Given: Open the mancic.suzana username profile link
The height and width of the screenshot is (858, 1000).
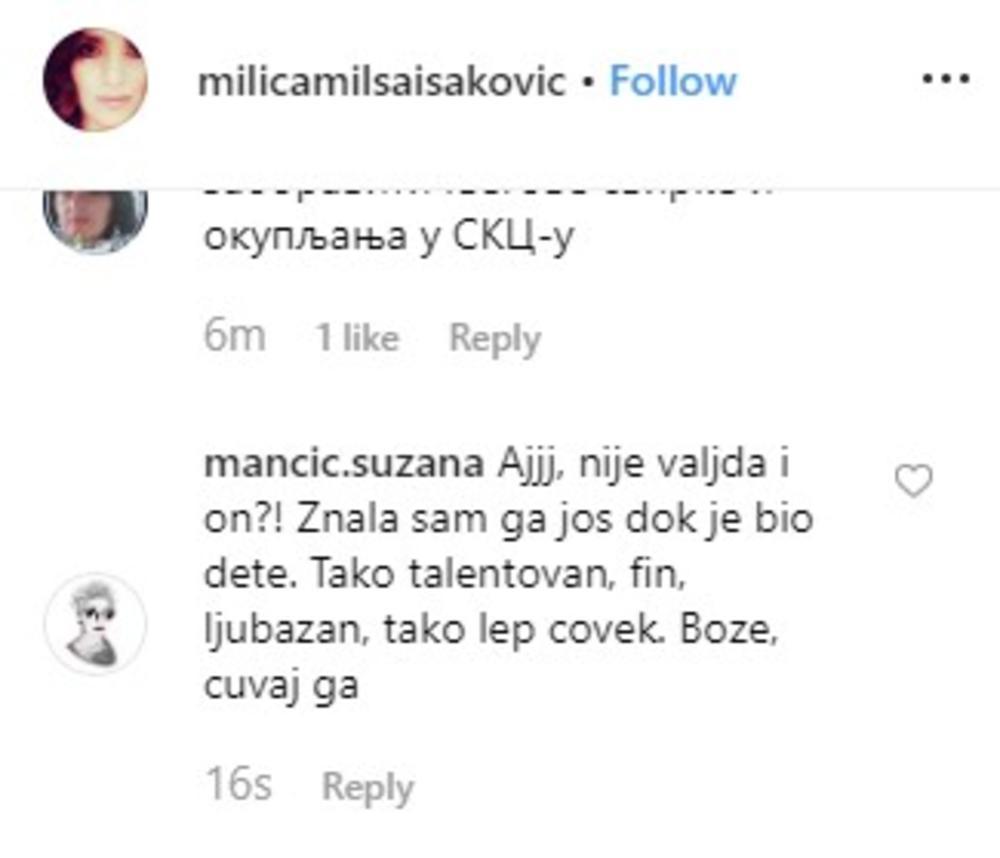Looking at the screenshot, I should (x=344, y=464).
